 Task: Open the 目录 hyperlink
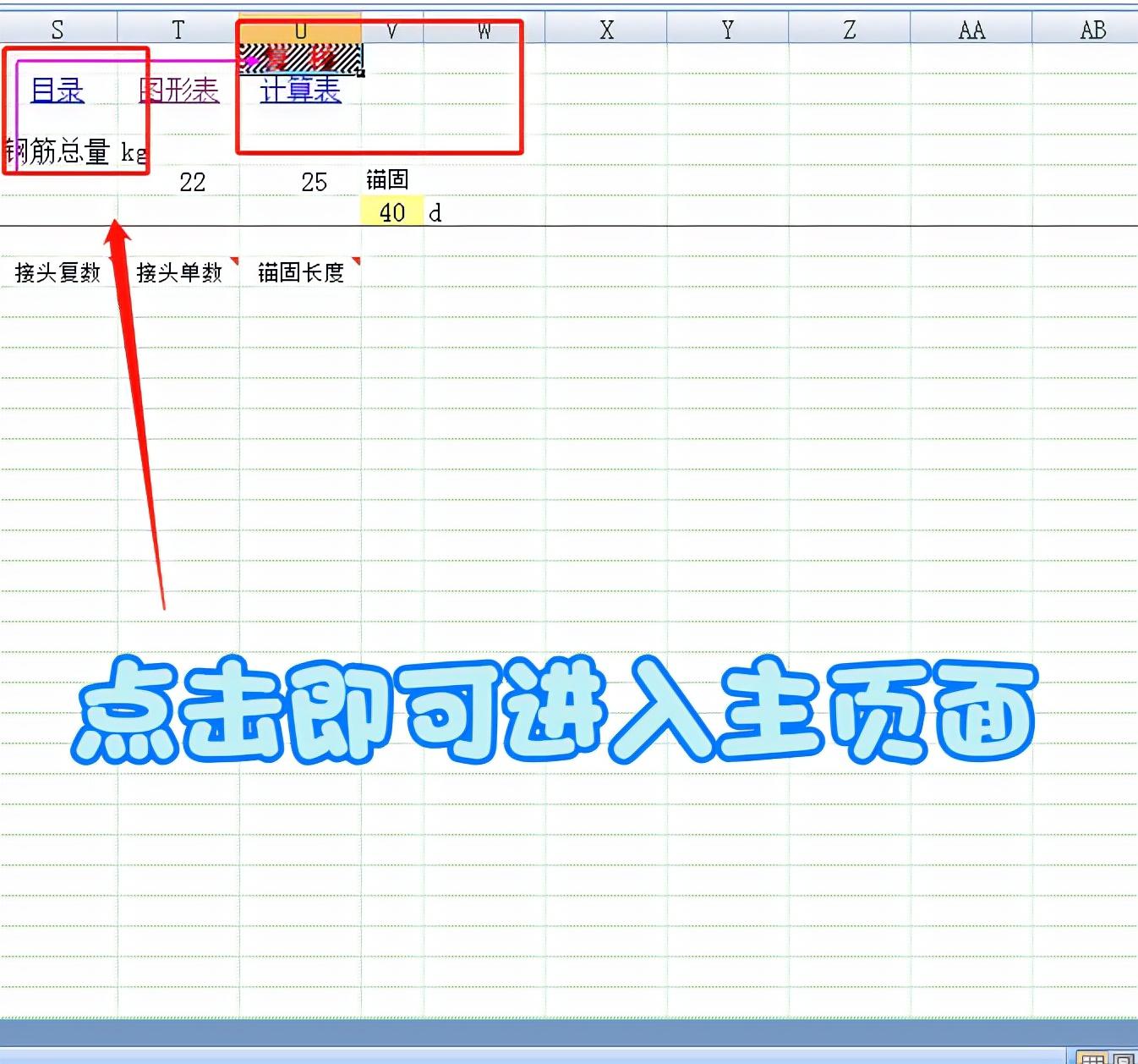coord(57,90)
